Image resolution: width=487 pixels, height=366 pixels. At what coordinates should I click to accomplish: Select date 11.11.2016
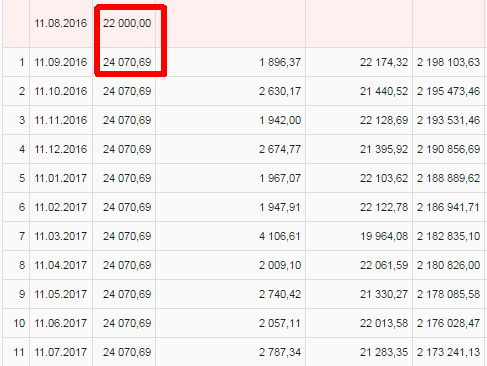tap(61, 120)
